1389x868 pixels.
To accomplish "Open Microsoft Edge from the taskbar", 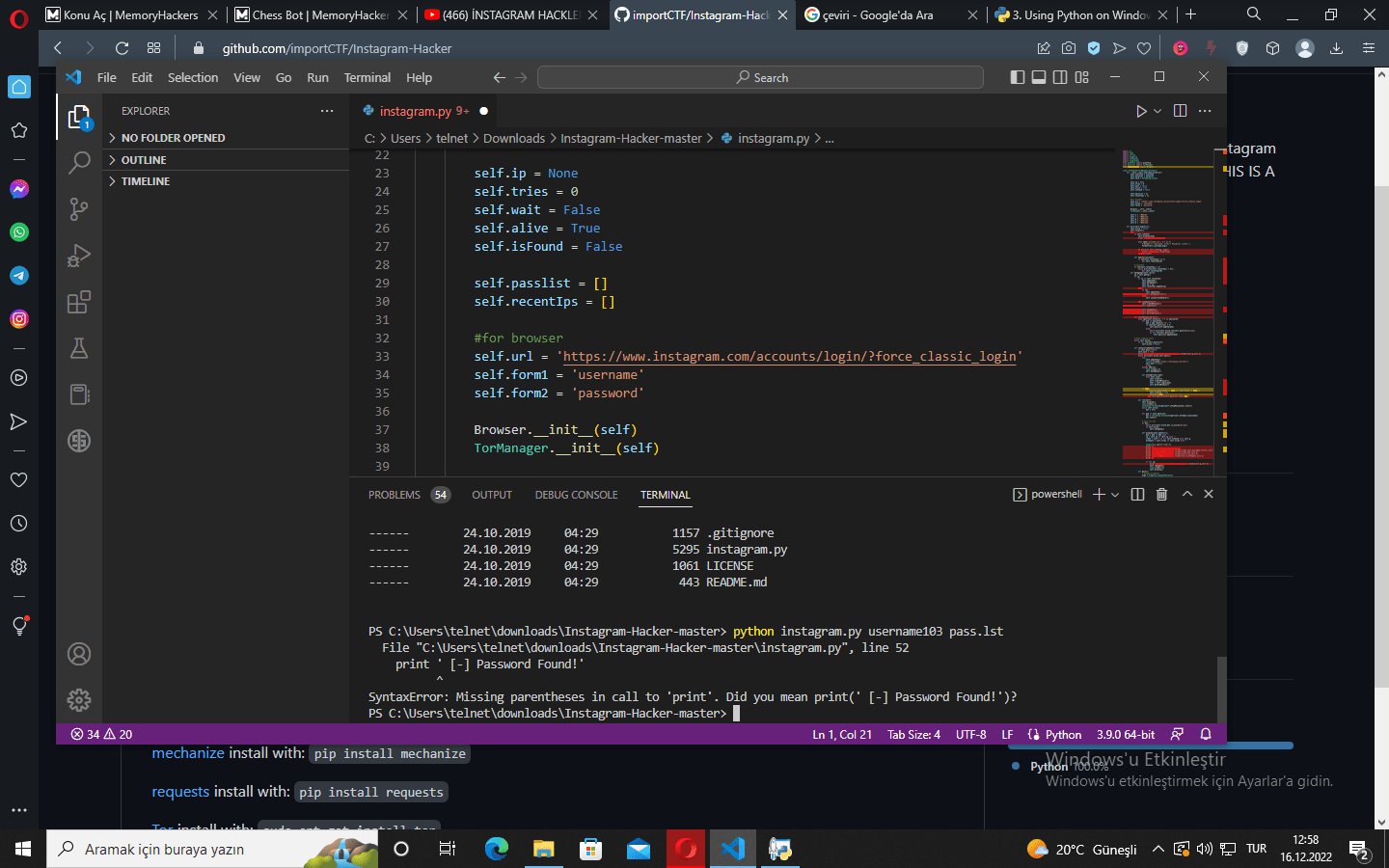I will (x=497, y=850).
